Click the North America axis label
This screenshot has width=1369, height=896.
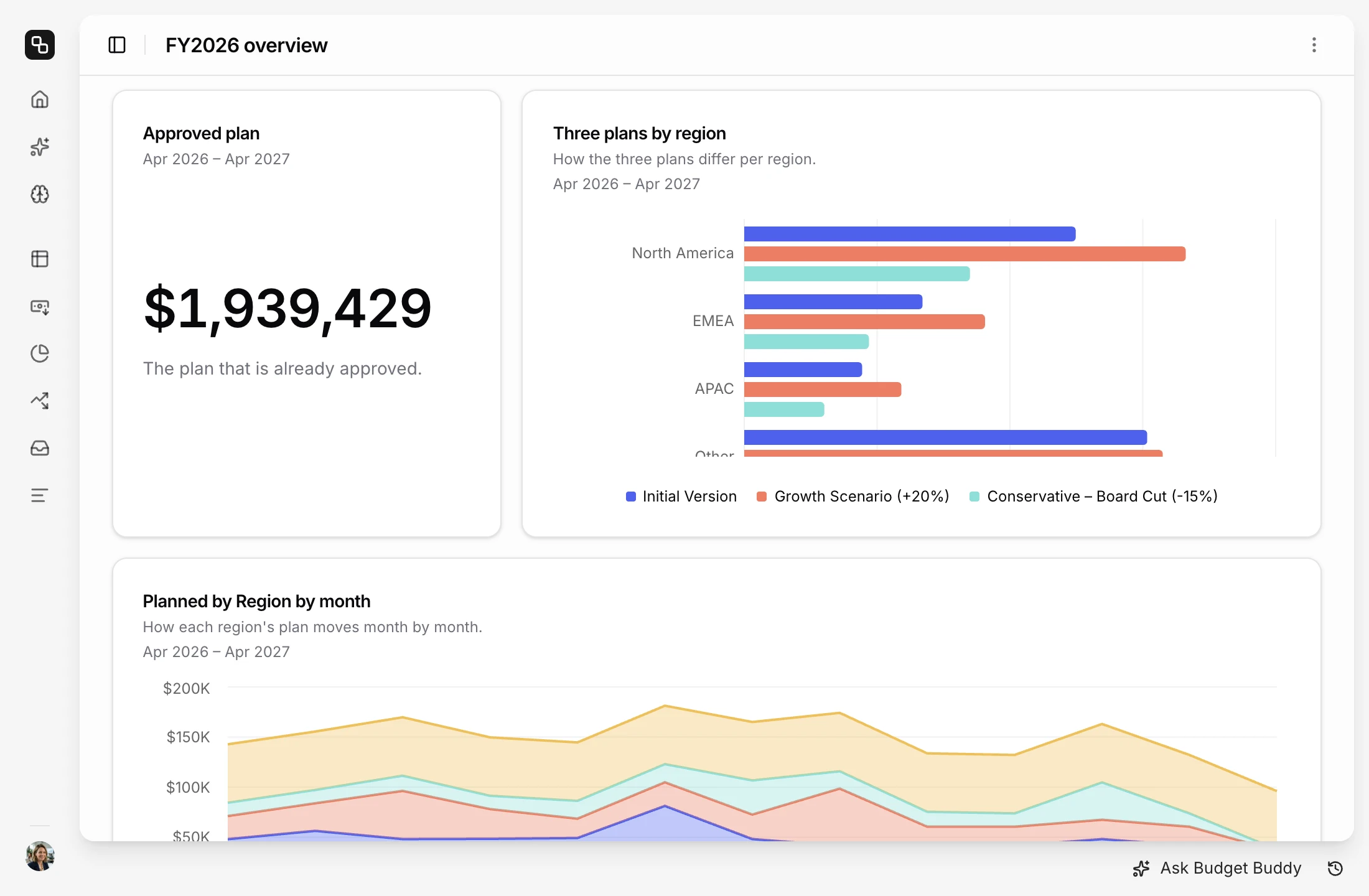(683, 253)
